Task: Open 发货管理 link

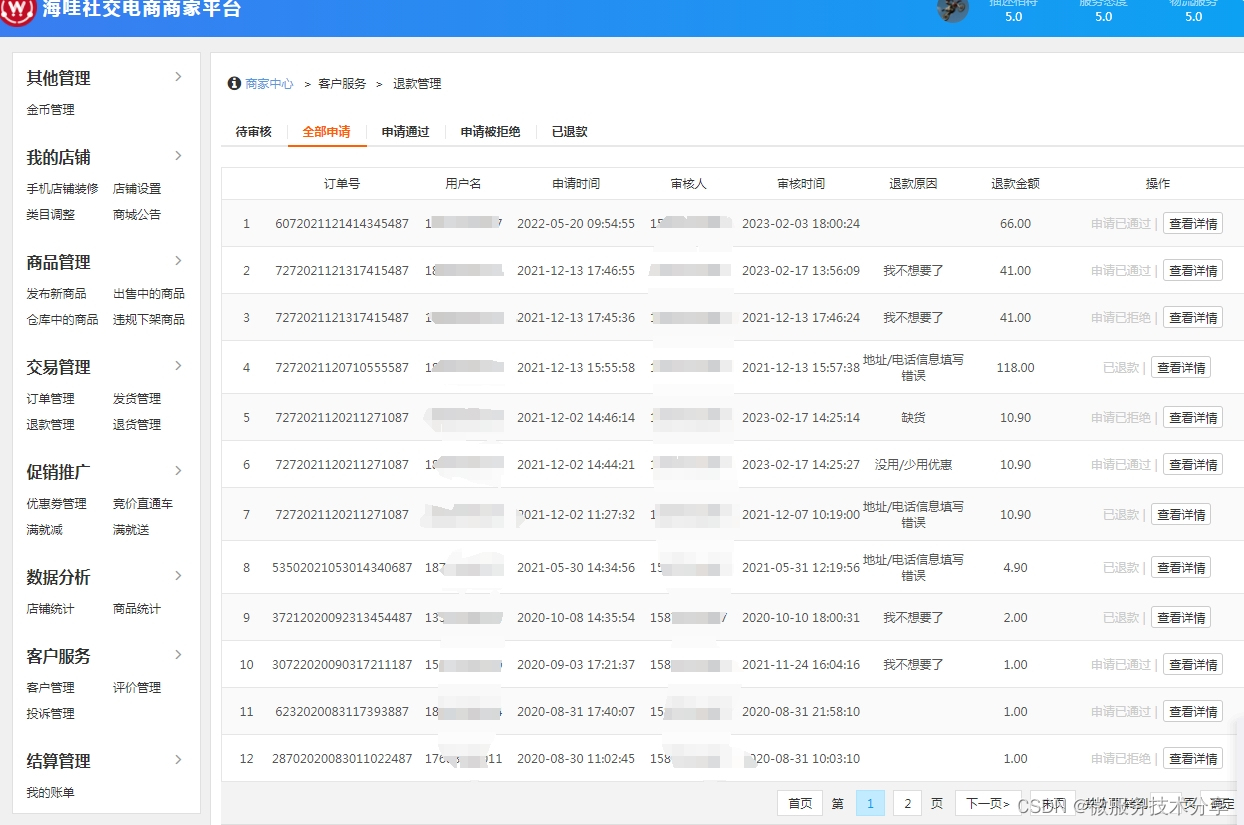Action: (137, 399)
